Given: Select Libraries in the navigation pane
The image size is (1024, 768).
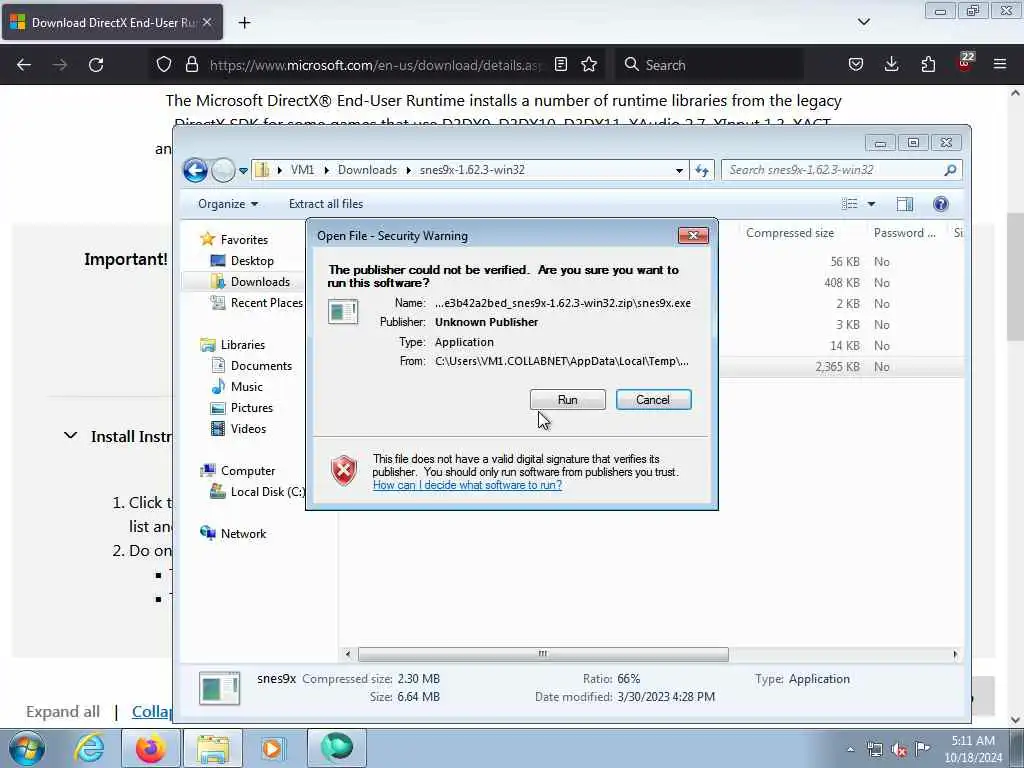Looking at the screenshot, I should tap(242, 345).
